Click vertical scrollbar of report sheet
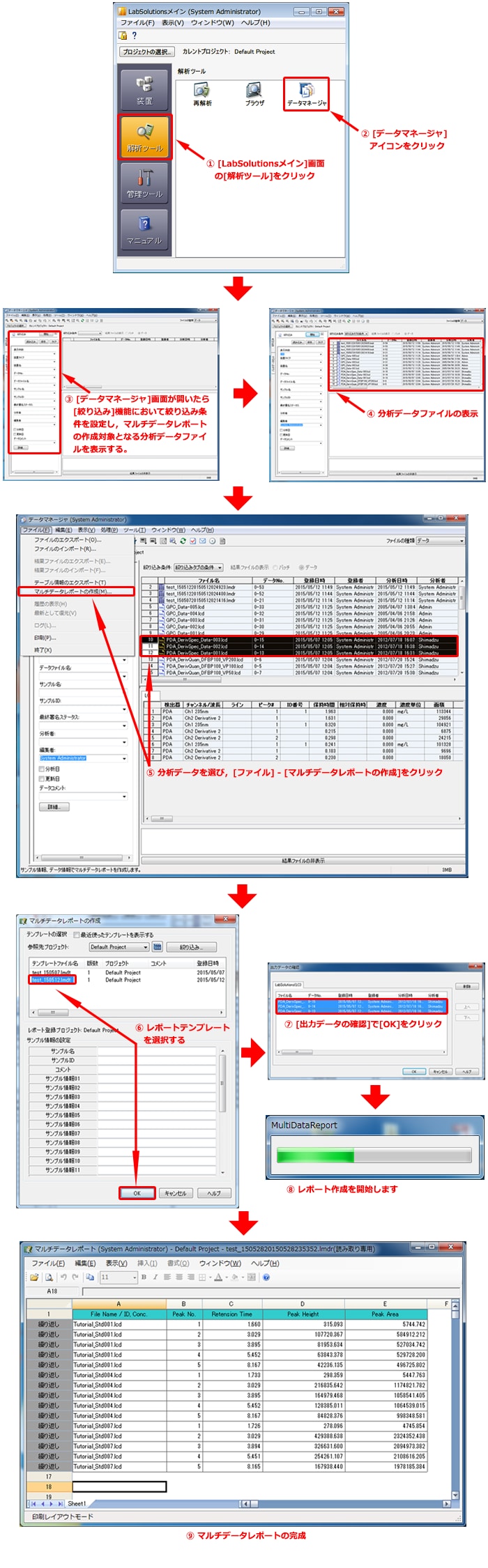The width and height of the screenshot is (488, 1568). click(455, 1397)
